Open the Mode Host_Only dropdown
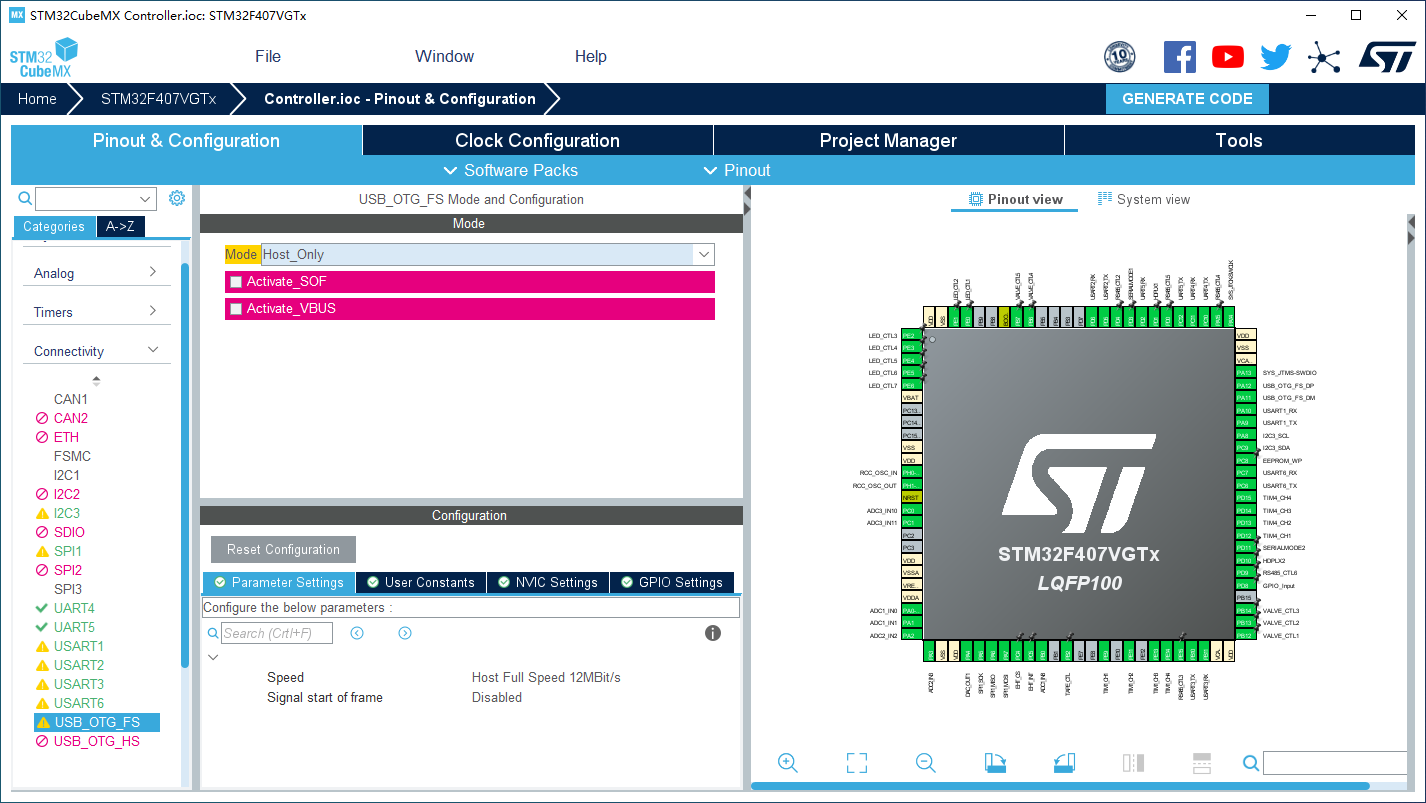The width and height of the screenshot is (1426, 803). tap(704, 254)
